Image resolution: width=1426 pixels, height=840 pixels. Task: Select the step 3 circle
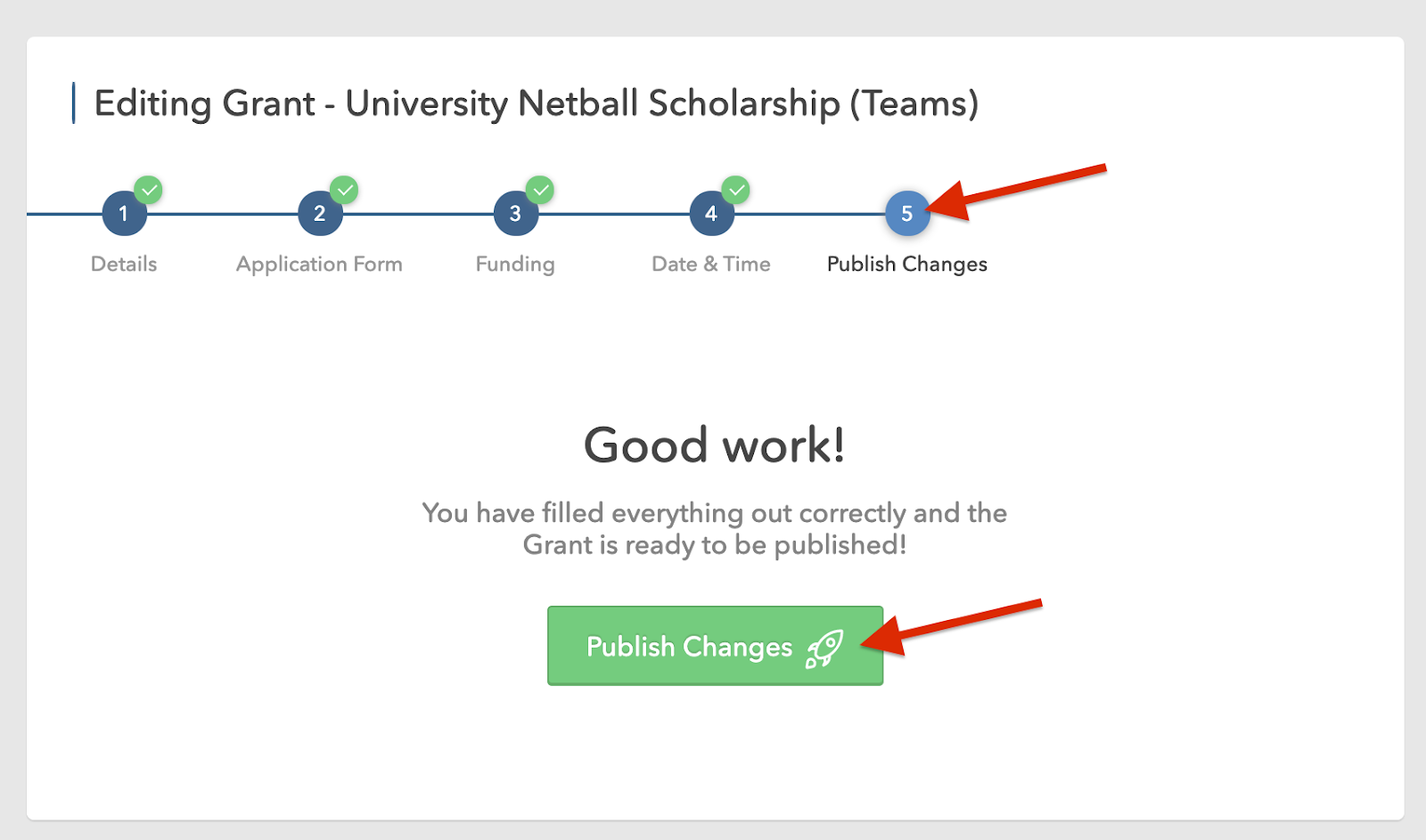(x=516, y=214)
